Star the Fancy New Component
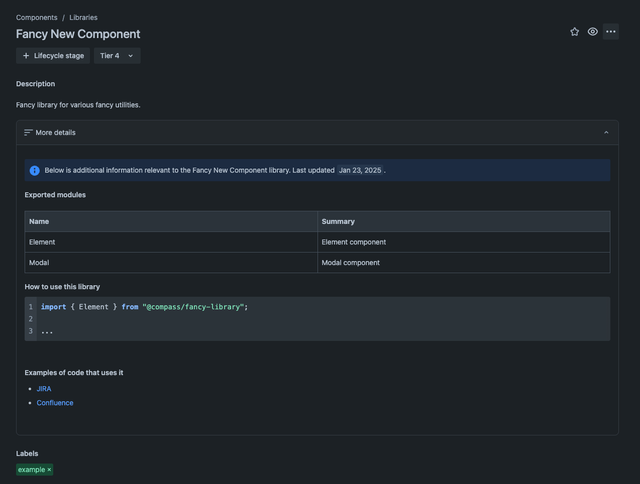Image resolution: width=640 pixels, height=484 pixels. (x=574, y=32)
